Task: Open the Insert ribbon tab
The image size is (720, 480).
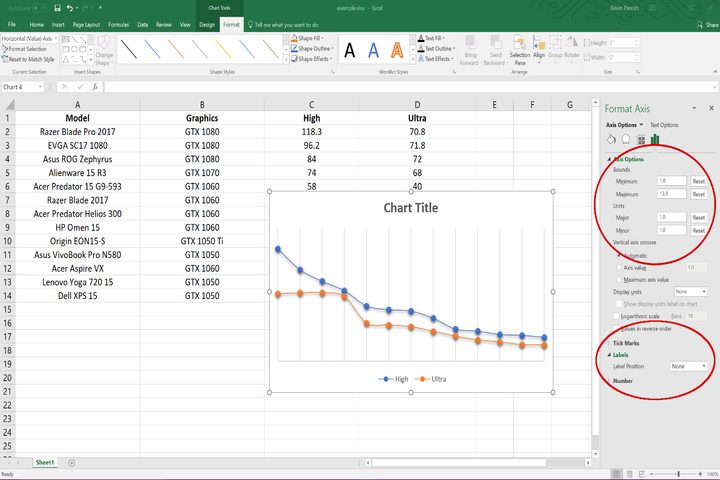Action: 58,24
